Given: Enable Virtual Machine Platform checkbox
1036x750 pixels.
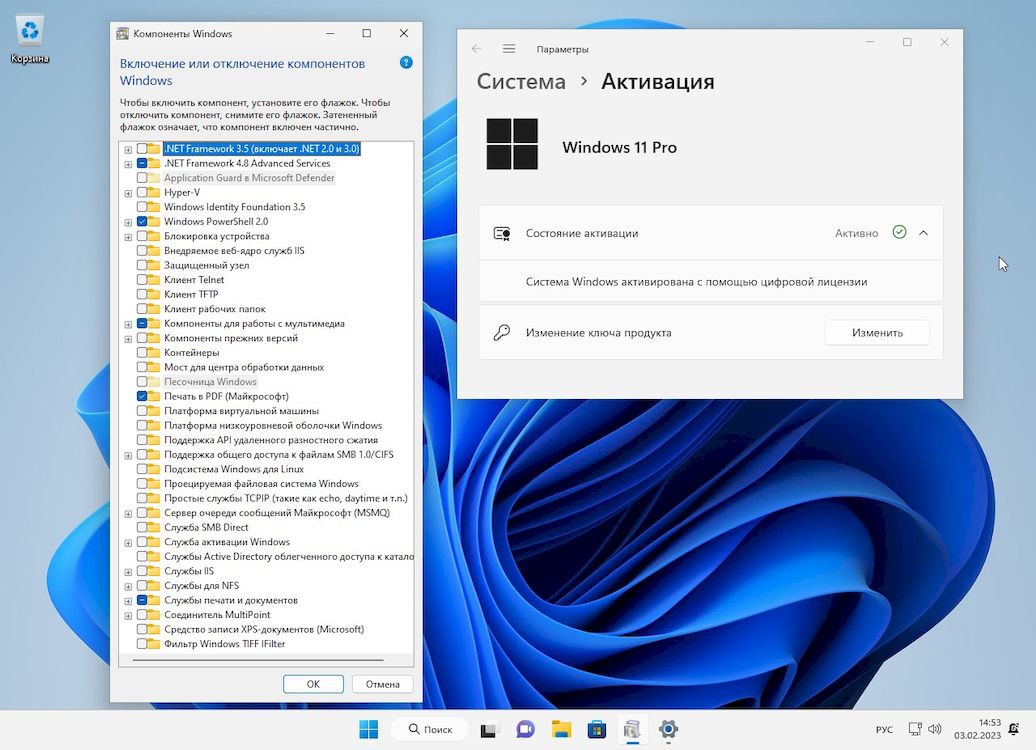Looking at the screenshot, I should [x=142, y=410].
